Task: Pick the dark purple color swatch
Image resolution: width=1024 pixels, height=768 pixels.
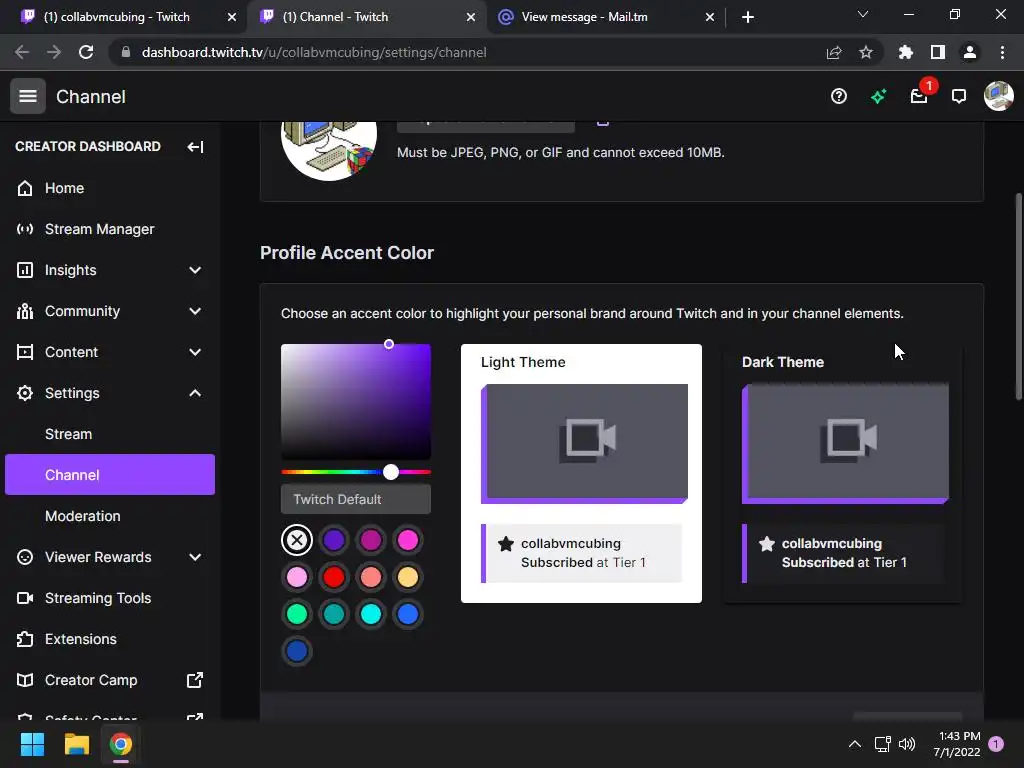Action: [334, 540]
